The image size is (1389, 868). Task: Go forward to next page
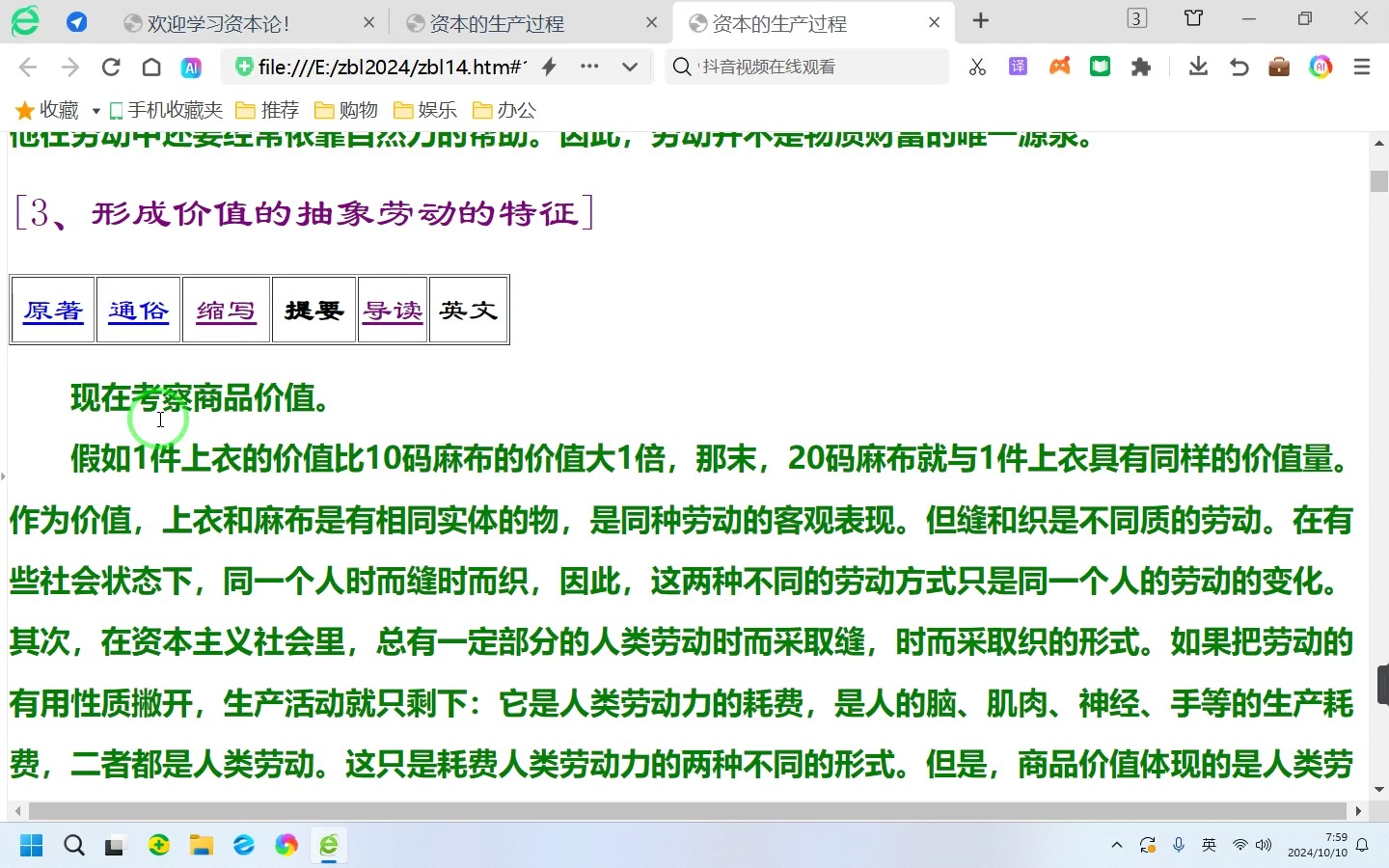[x=69, y=67]
